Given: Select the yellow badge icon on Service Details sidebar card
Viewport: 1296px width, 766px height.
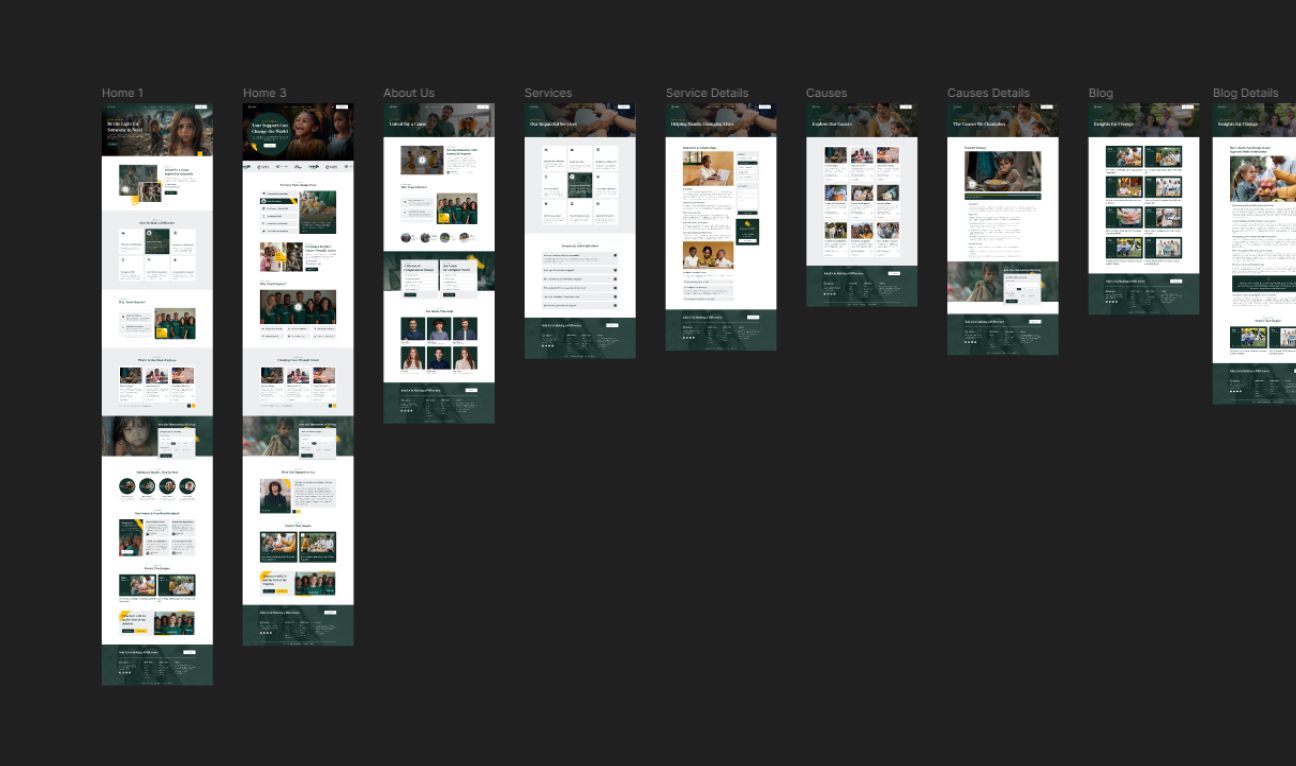Looking at the screenshot, I should point(747,224).
